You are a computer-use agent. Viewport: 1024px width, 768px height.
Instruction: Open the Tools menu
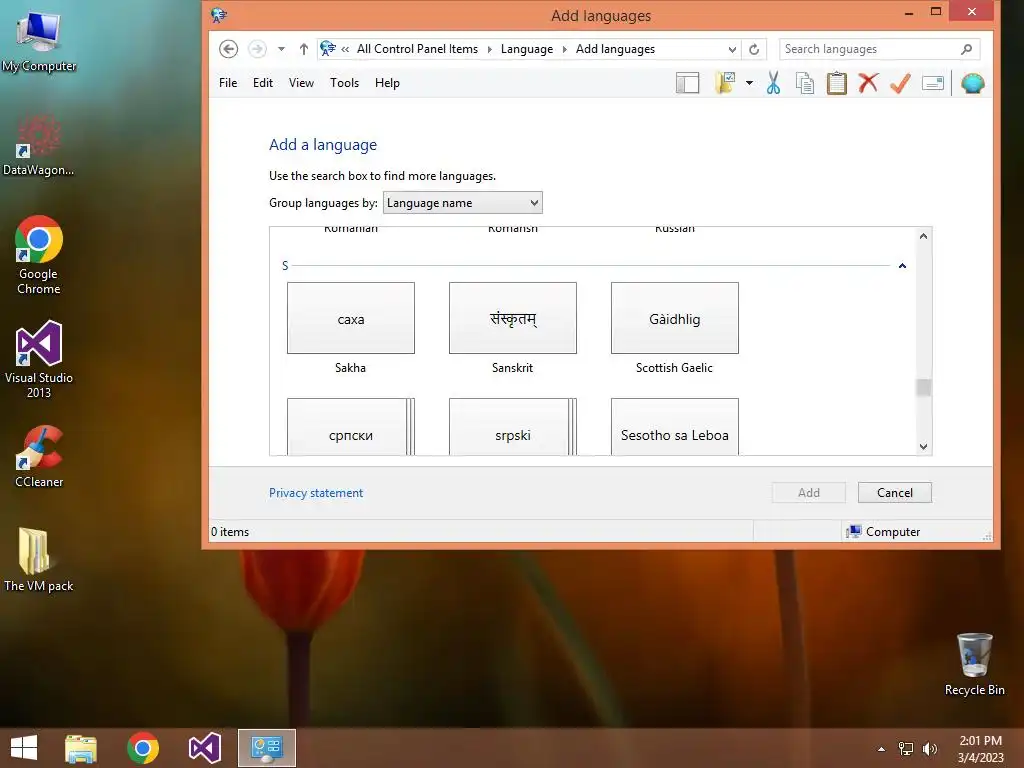click(x=344, y=83)
